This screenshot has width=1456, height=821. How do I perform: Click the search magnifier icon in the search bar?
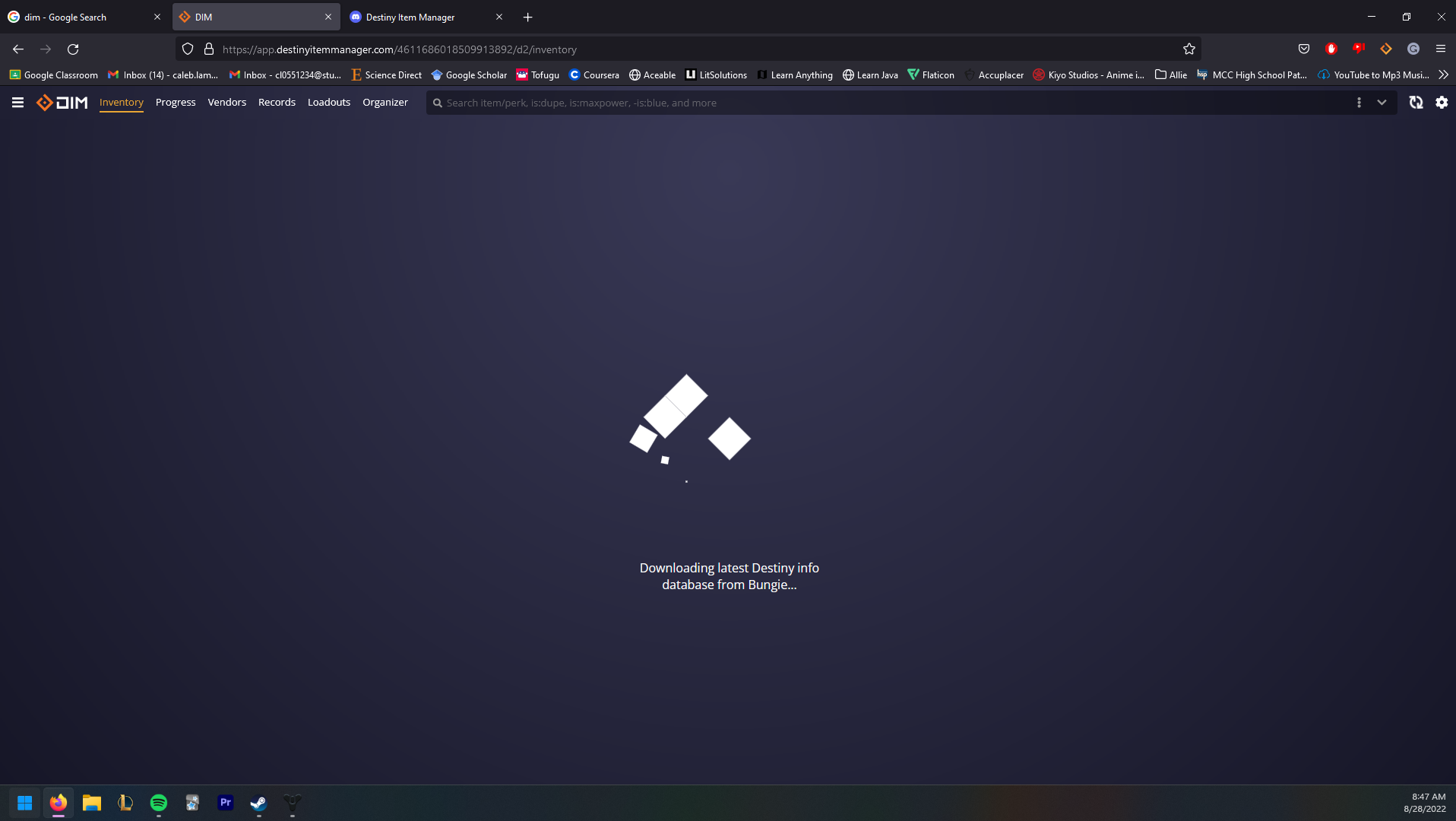tap(437, 102)
